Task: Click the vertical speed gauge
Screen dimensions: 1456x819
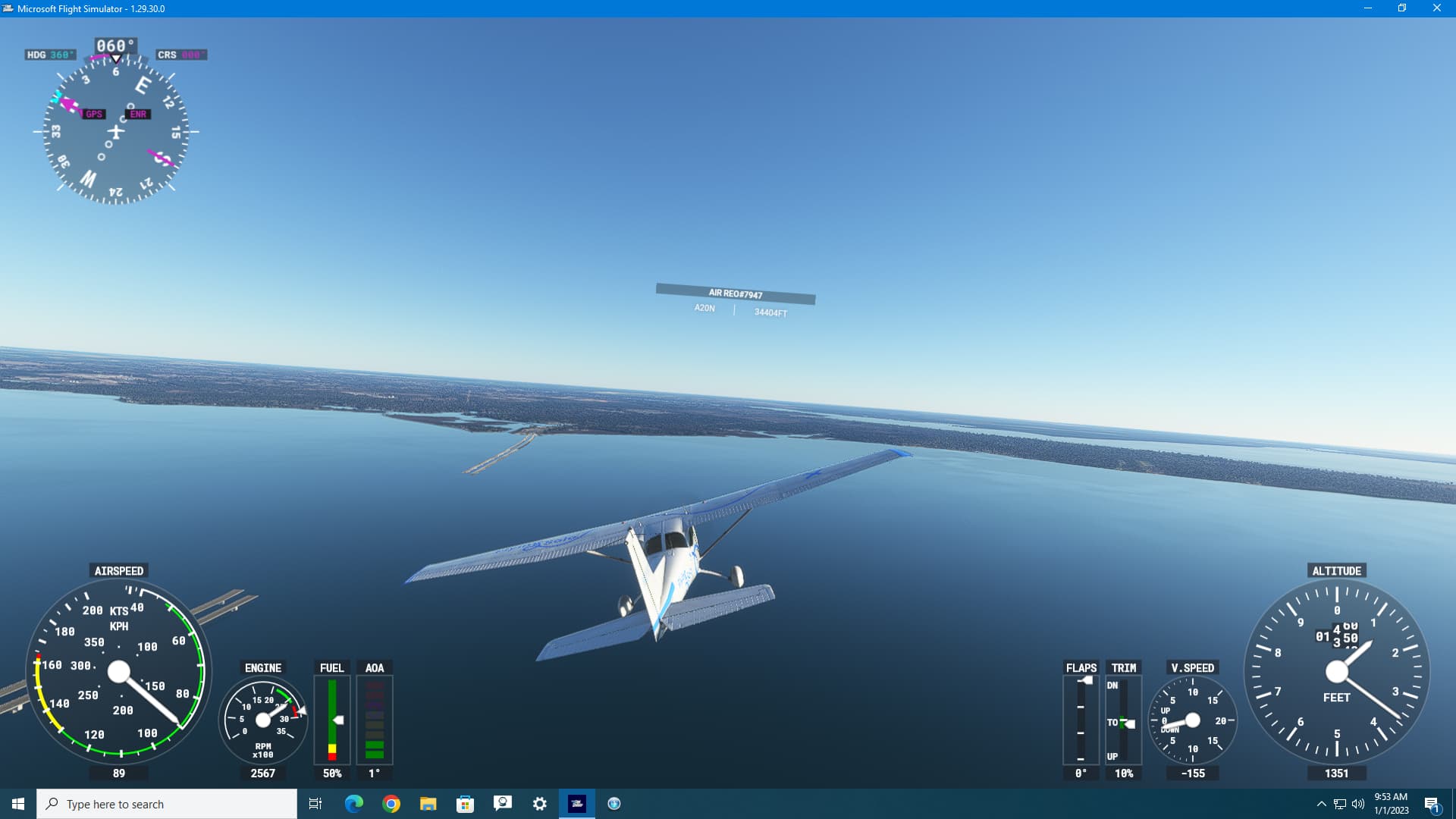Action: 1193,720
